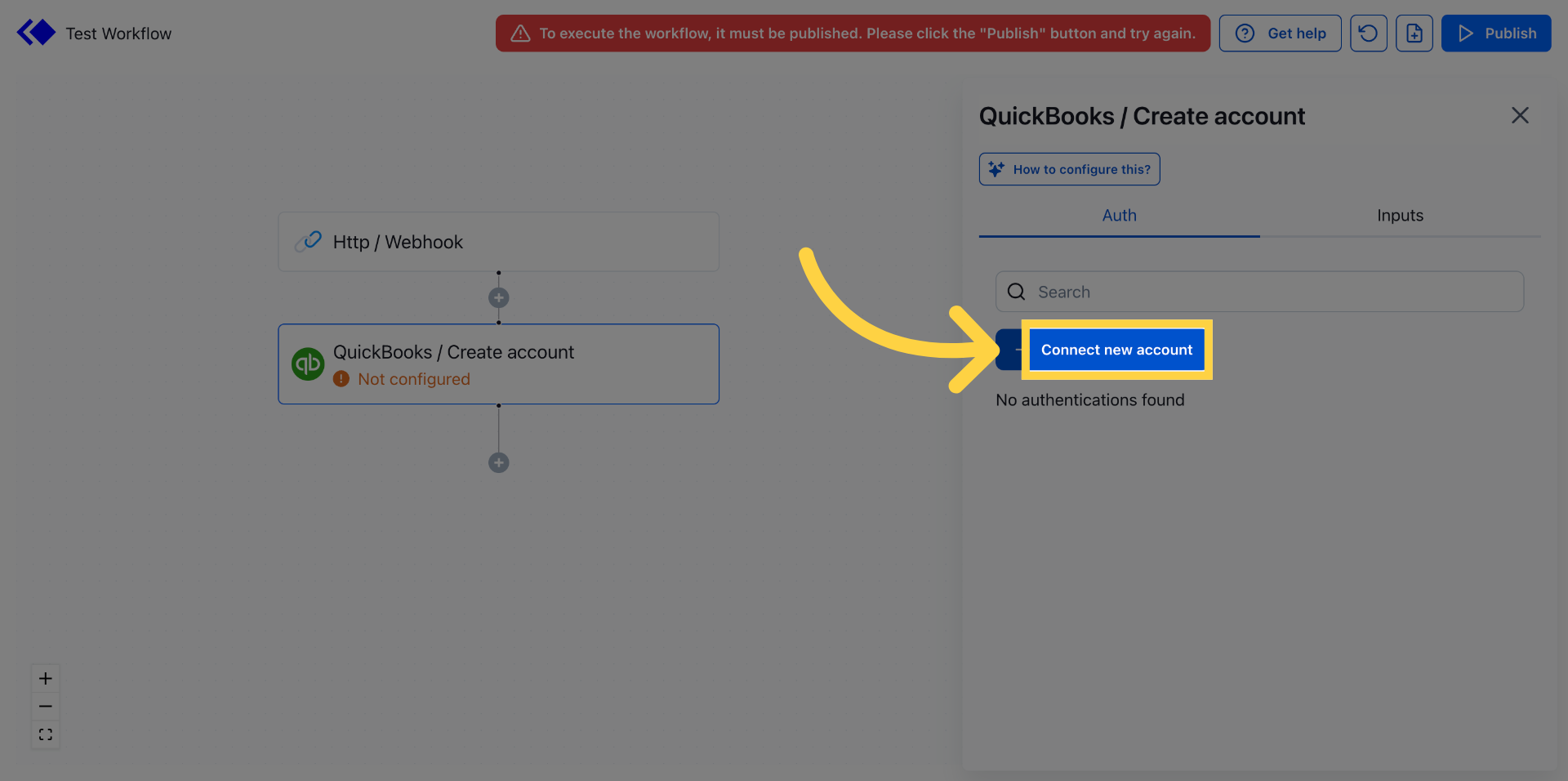This screenshot has height=781, width=1568.
Task: Click the workflow app logo icon
Action: pos(36,32)
